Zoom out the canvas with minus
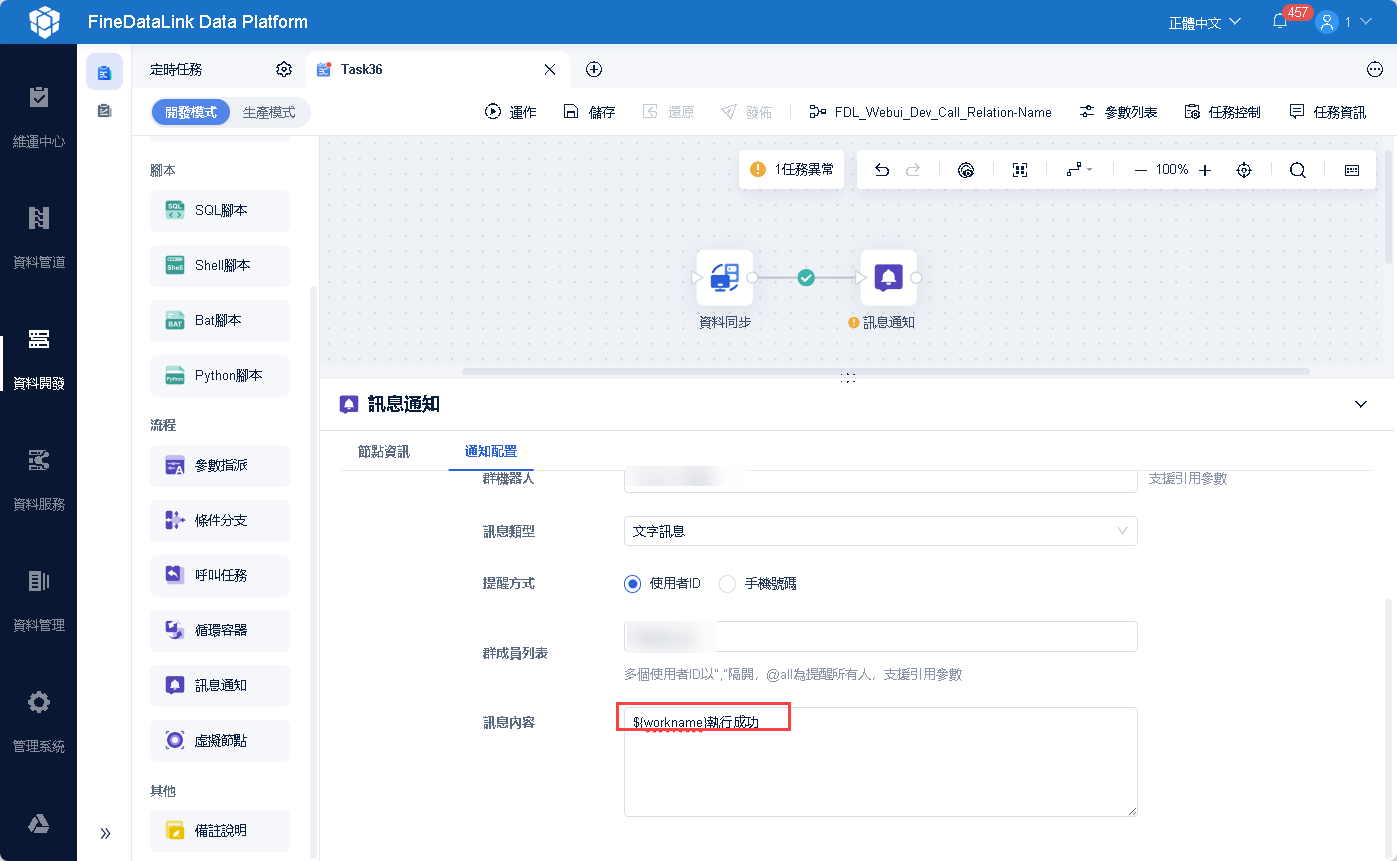 (1140, 170)
